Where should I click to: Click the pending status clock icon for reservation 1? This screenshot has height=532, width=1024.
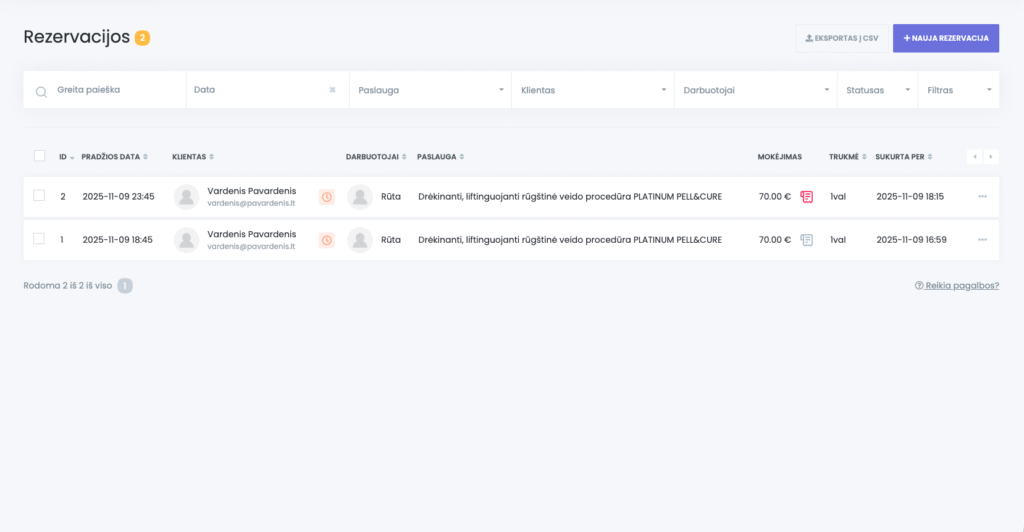click(x=326, y=240)
